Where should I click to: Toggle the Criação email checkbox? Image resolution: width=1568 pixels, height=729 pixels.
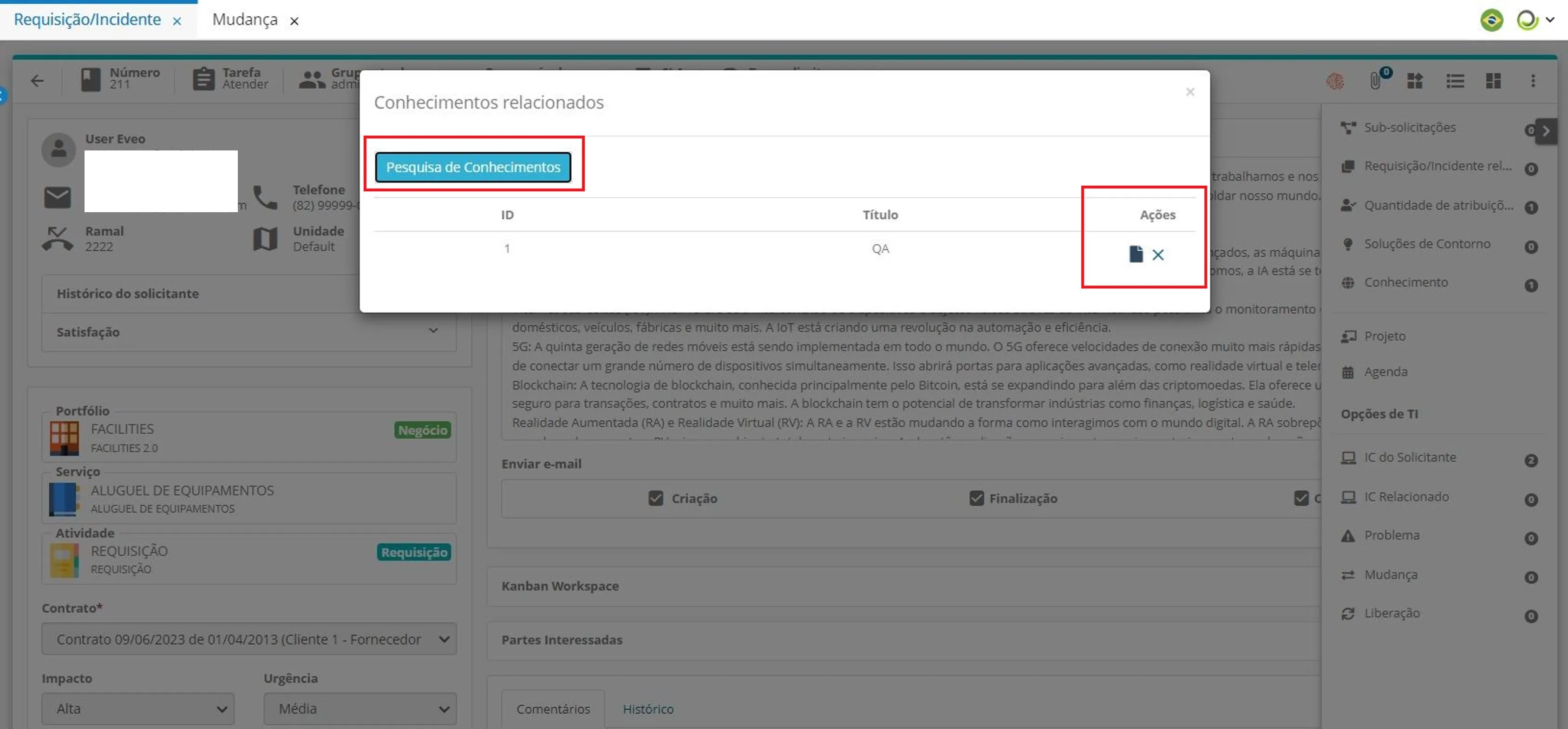click(655, 498)
